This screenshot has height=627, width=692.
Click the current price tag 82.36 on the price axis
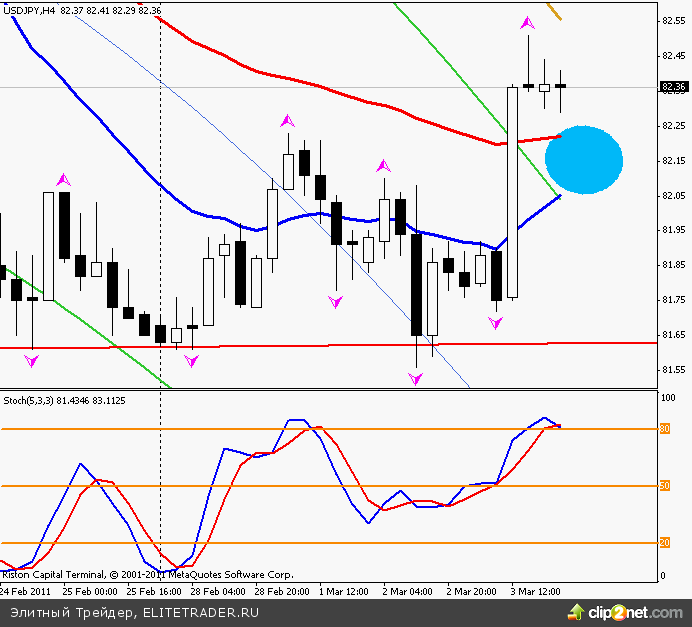pyautogui.click(x=673, y=87)
